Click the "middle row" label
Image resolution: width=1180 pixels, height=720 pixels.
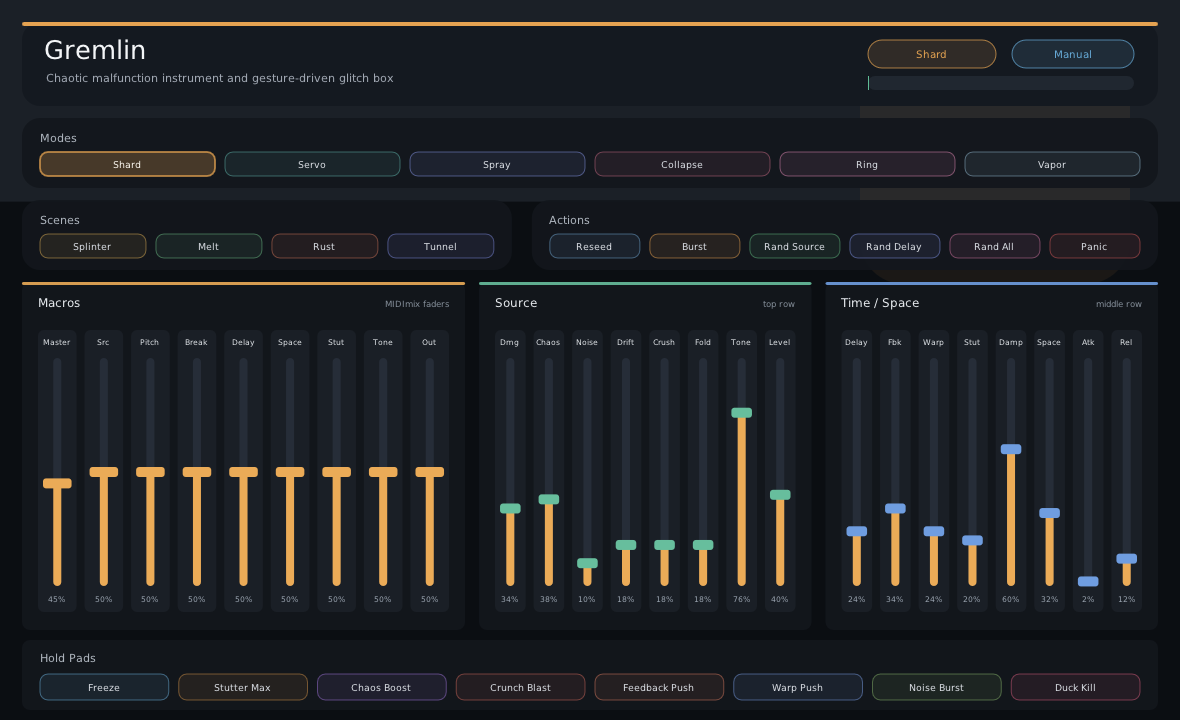(x=1119, y=304)
